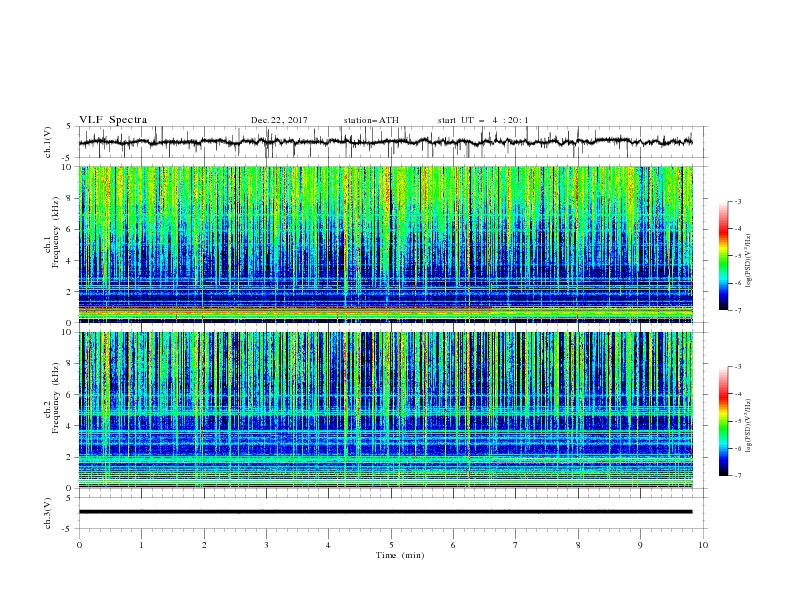
Task: Click the 'ch.3(V)' axis label
Action: coord(48,513)
